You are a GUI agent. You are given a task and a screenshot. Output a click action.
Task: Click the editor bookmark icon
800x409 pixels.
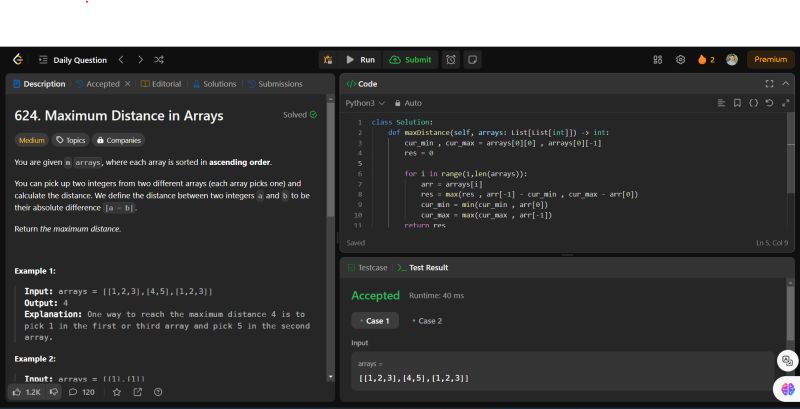[737, 103]
